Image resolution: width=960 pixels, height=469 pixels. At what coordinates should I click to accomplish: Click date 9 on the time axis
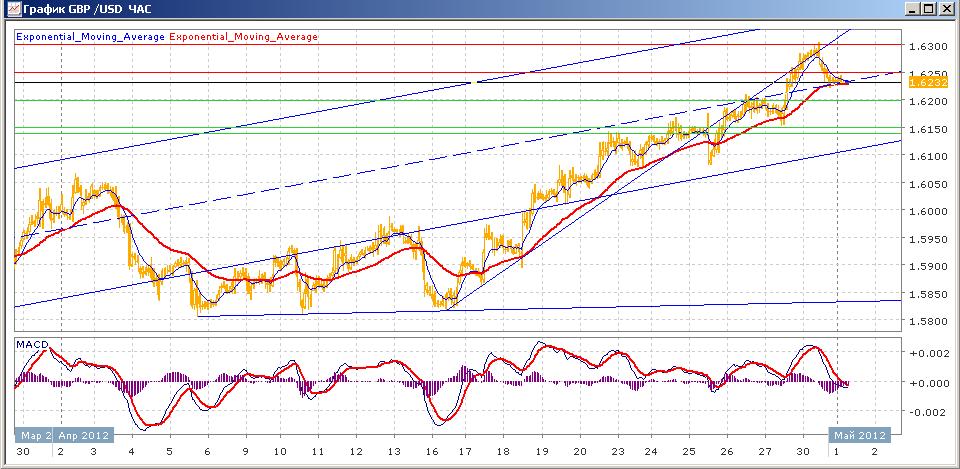click(x=246, y=451)
